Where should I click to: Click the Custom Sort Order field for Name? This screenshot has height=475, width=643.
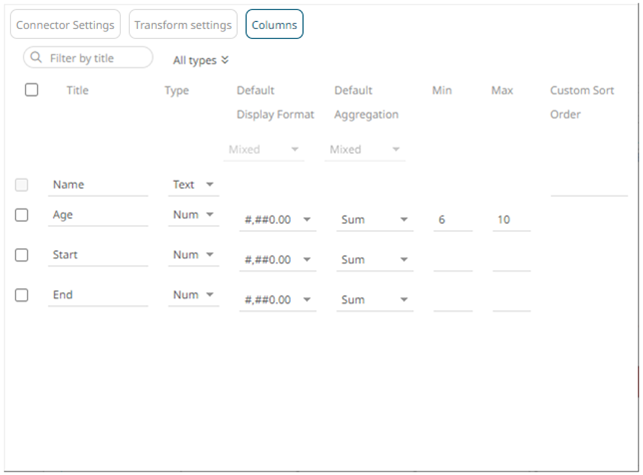588,185
